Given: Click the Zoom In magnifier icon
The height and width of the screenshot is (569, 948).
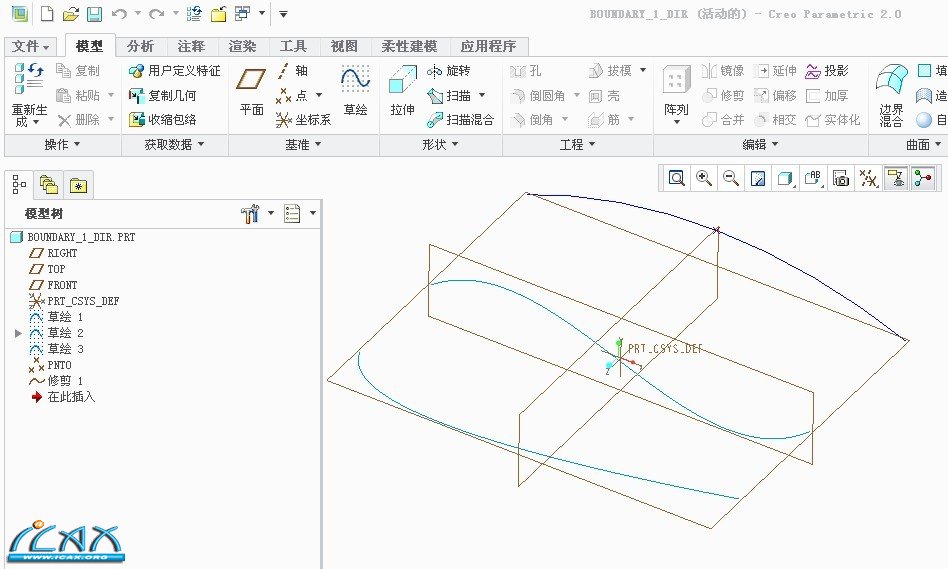Looking at the screenshot, I should (704, 178).
